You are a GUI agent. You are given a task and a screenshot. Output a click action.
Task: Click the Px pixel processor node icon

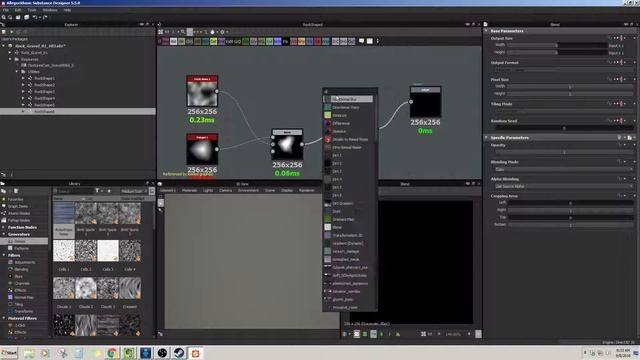coord(285,41)
